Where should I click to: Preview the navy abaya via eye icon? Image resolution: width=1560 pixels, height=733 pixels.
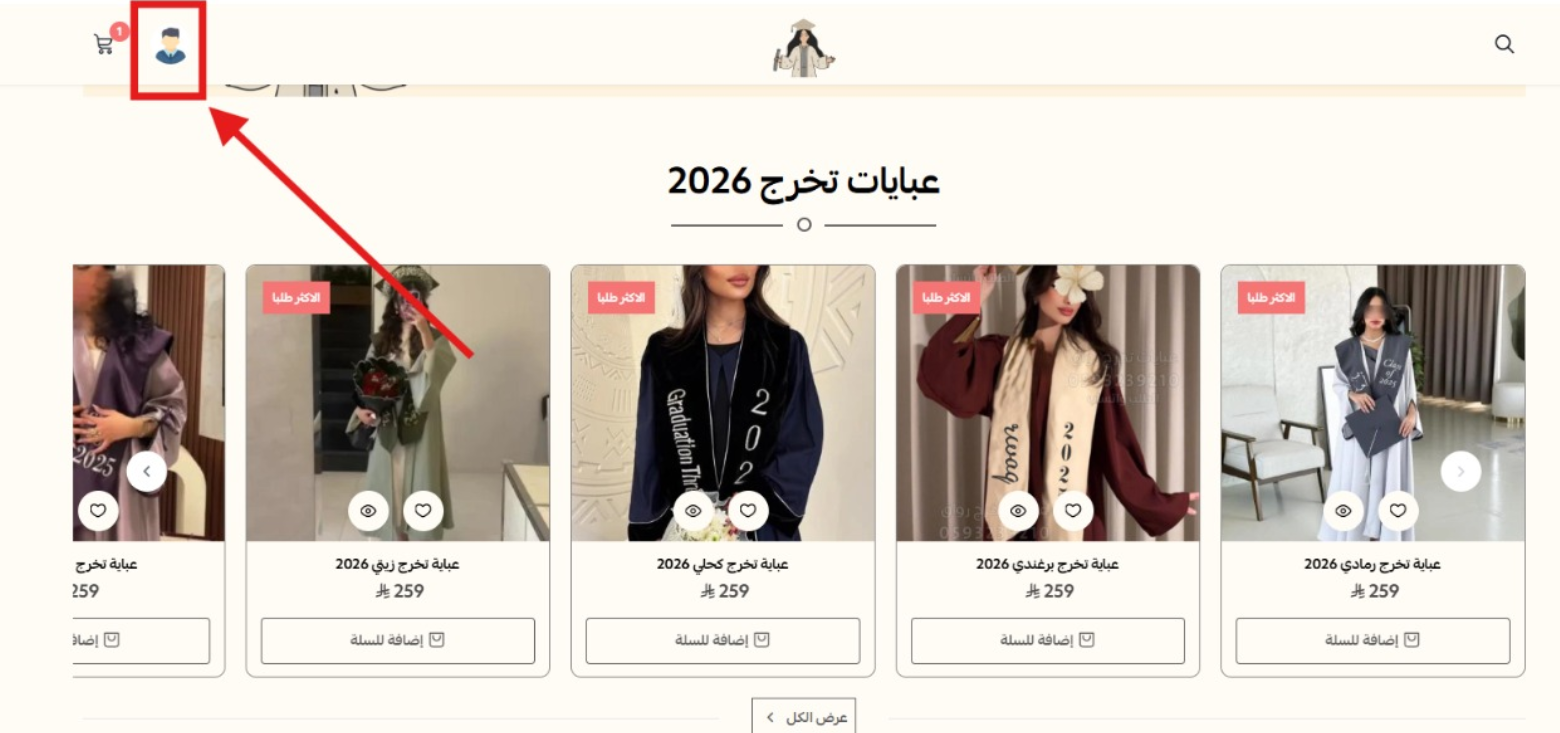[693, 511]
